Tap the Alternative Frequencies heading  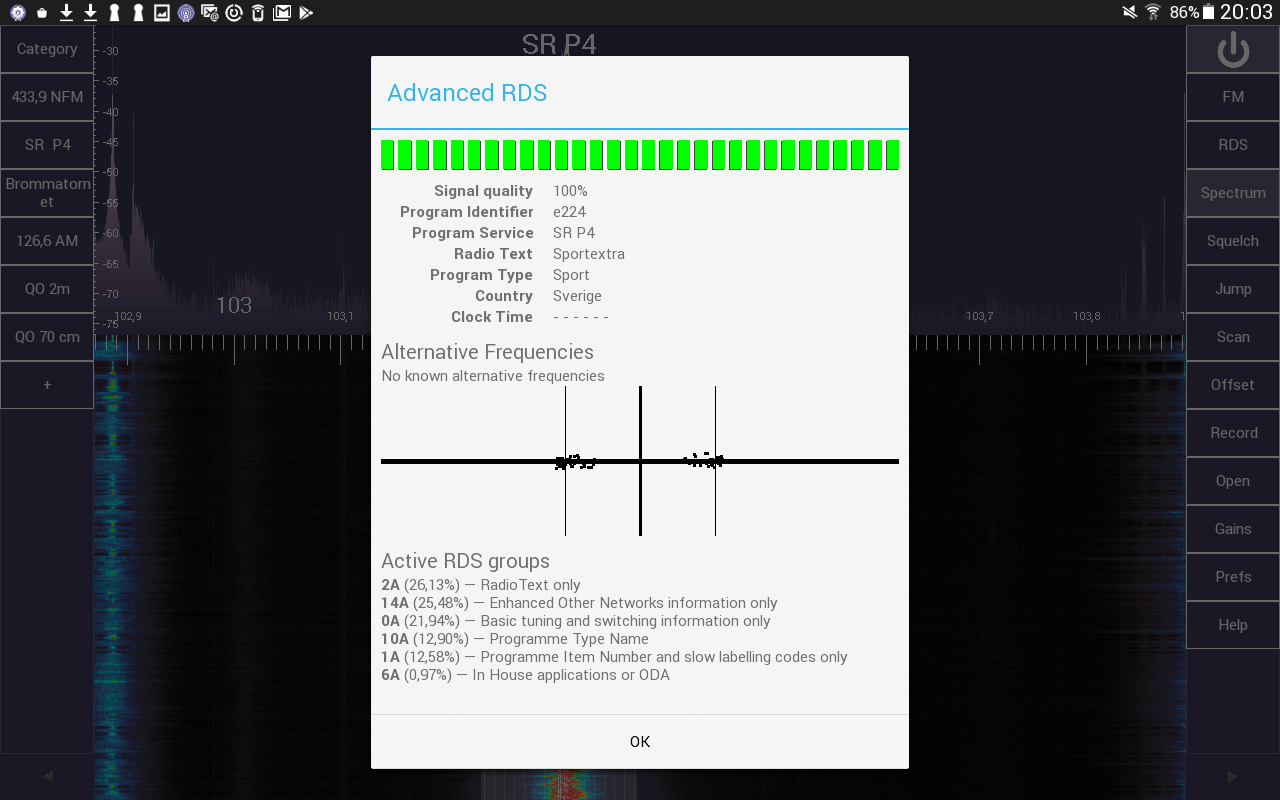[487, 352]
